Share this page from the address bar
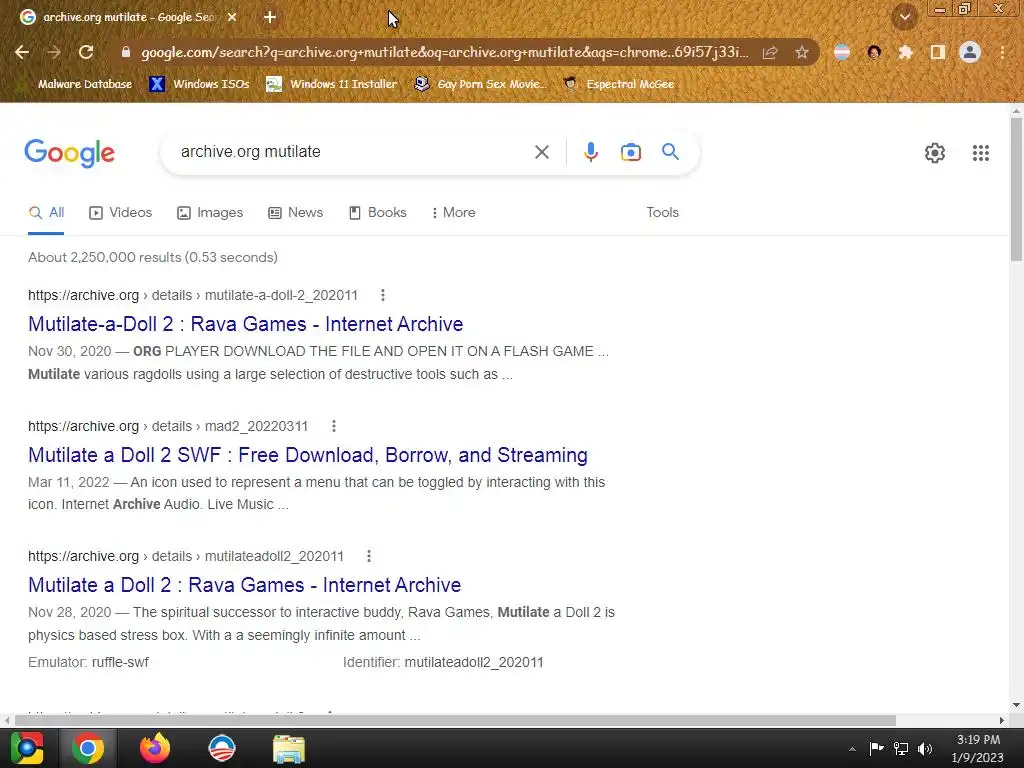 pyautogui.click(x=770, y=52)
